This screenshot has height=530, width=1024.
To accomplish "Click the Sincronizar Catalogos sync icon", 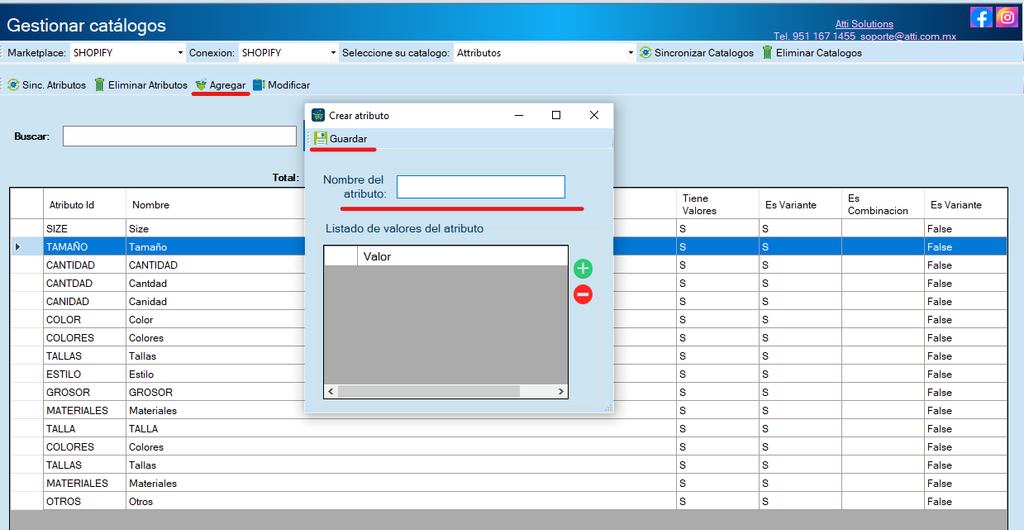I will (645, 53).
